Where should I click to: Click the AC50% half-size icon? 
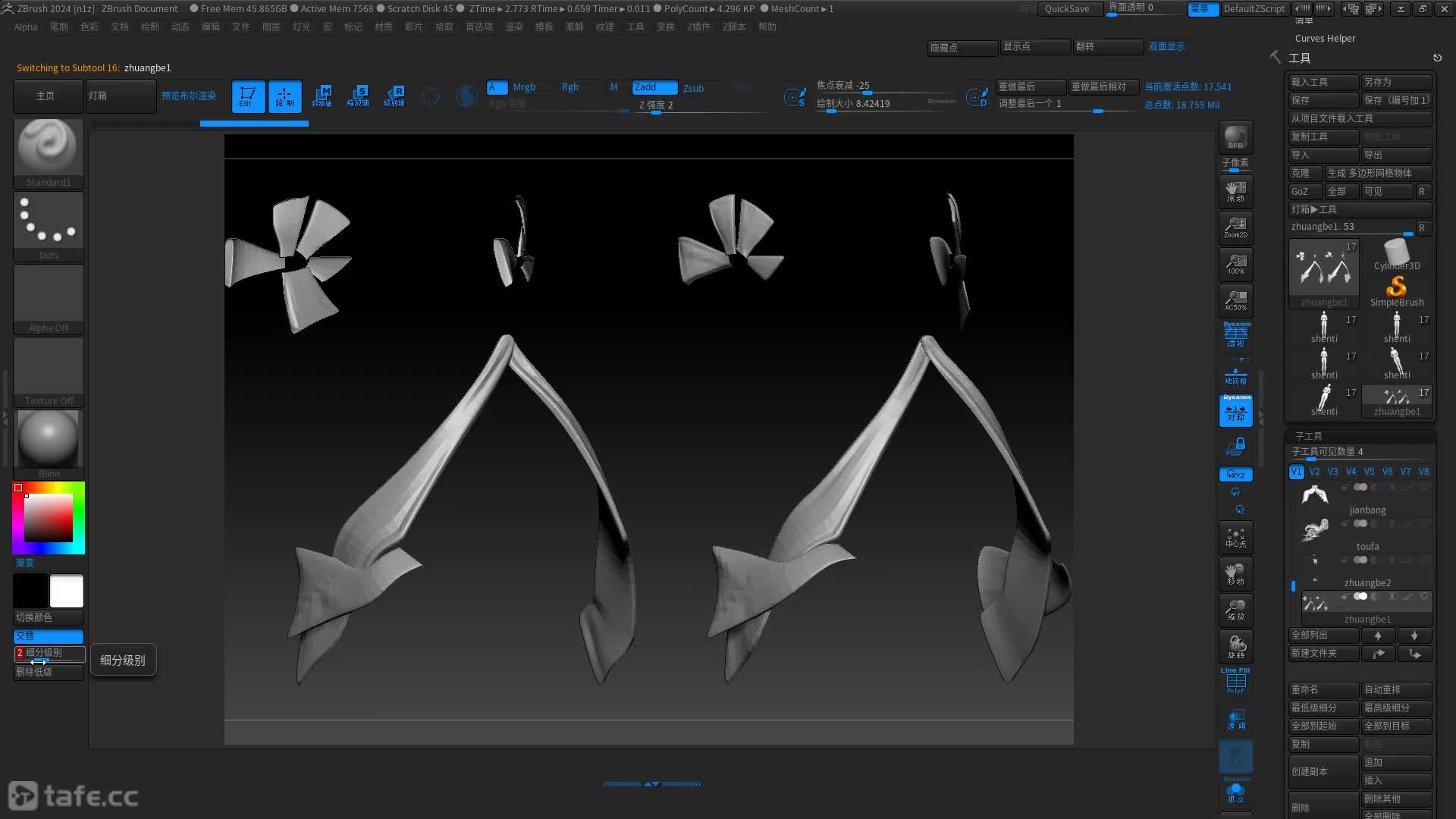(x=1235, y=300)
